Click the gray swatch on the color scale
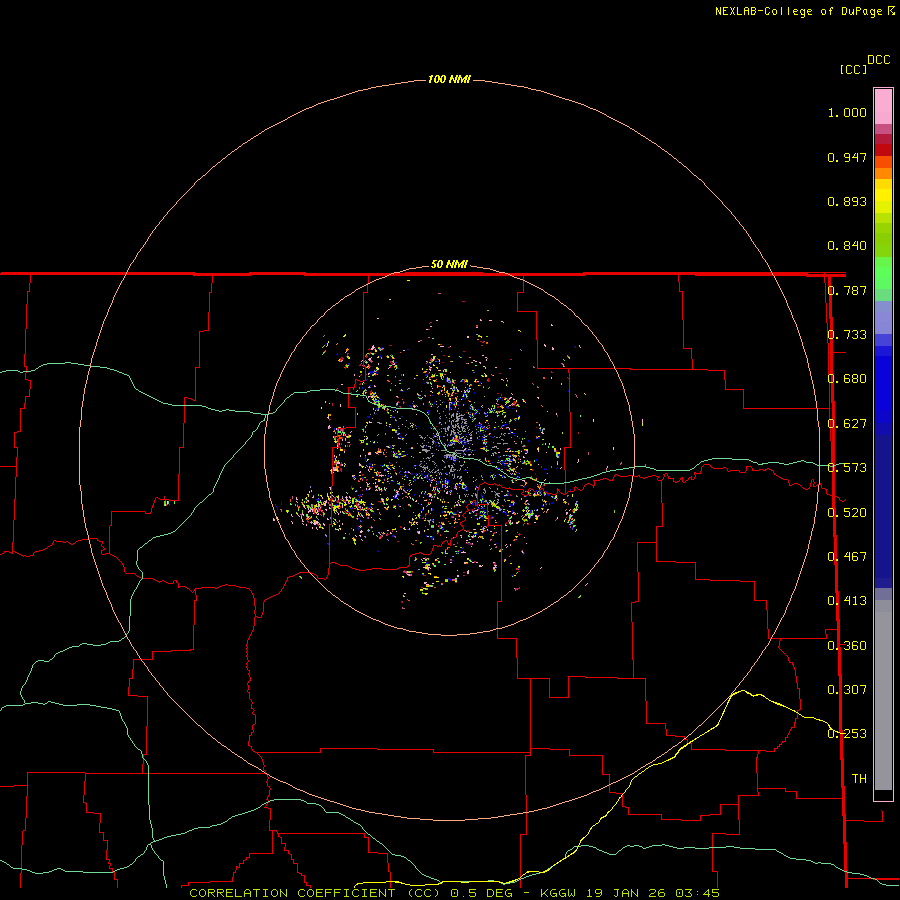The image size is (900, 900). [x=883, y=699]
